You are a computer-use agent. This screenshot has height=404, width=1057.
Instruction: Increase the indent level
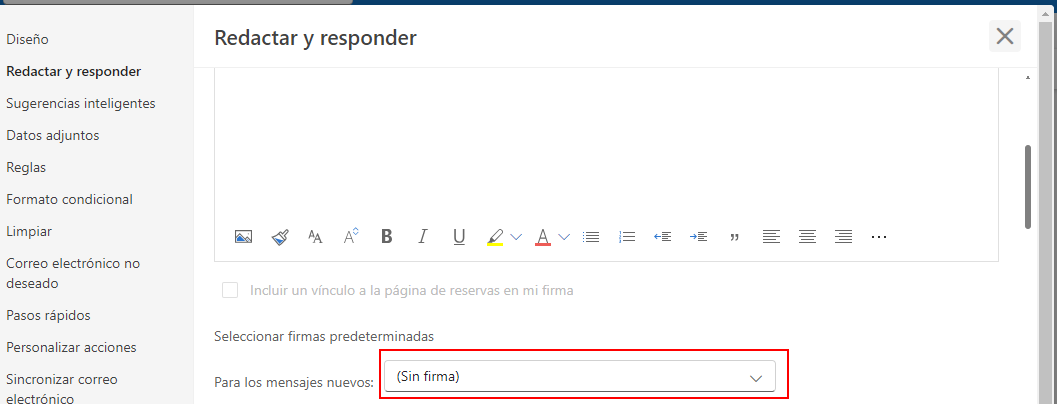698,237
